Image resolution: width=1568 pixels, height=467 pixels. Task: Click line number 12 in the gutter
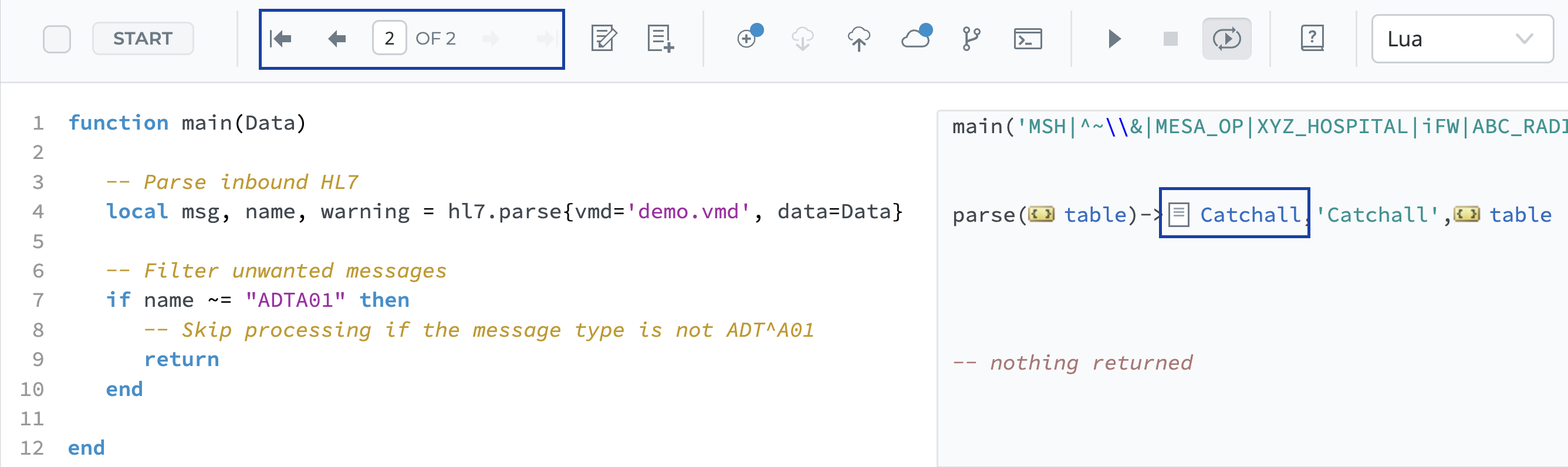click(x=32, y=448)
